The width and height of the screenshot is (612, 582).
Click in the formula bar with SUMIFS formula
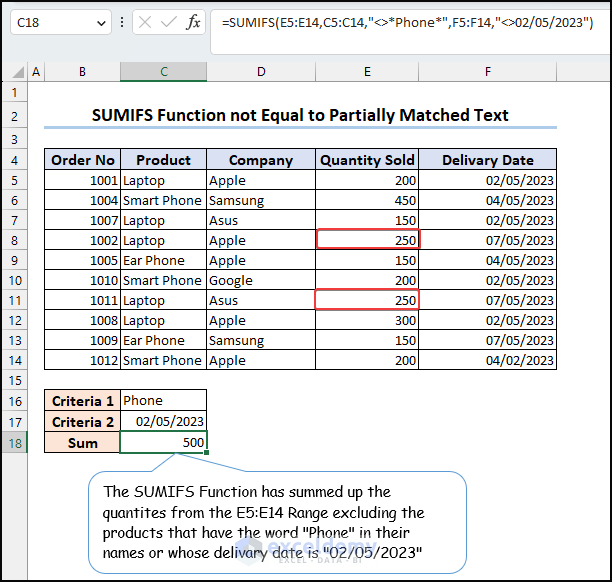click(410, 32)
